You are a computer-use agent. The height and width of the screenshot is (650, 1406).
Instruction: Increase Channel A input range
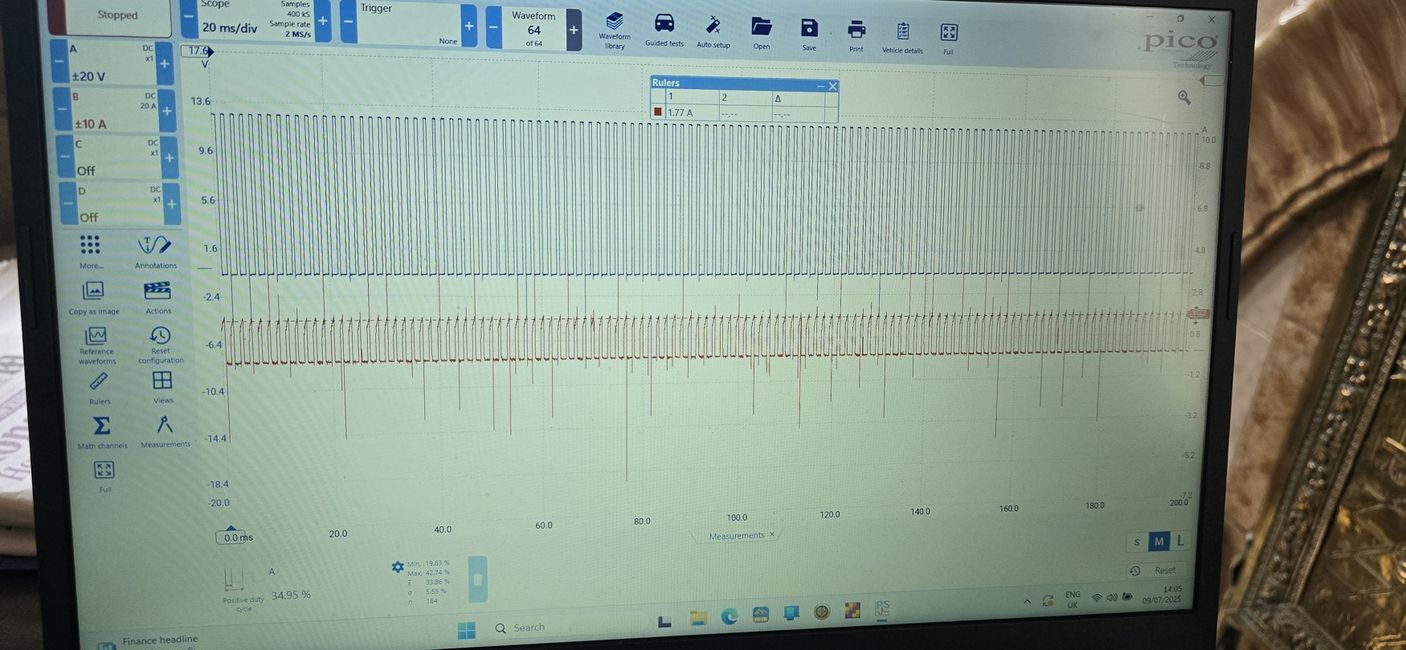(165, 64)
